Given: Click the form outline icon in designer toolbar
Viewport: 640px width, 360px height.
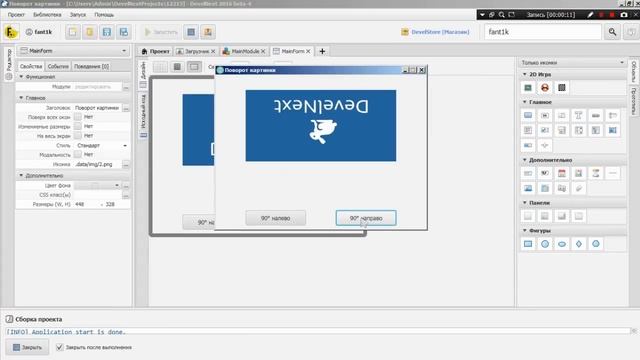Looking at the screenshot, I should 194,67.
